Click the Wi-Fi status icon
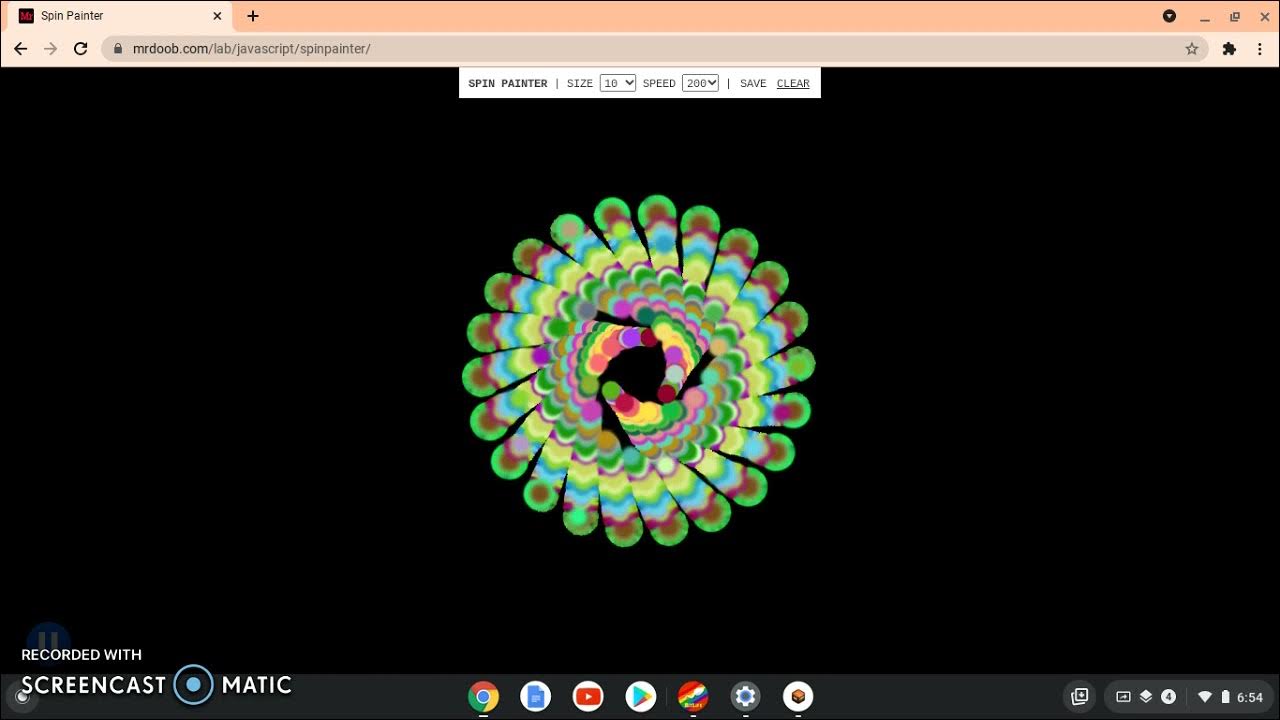 [x=1205, y=697]
